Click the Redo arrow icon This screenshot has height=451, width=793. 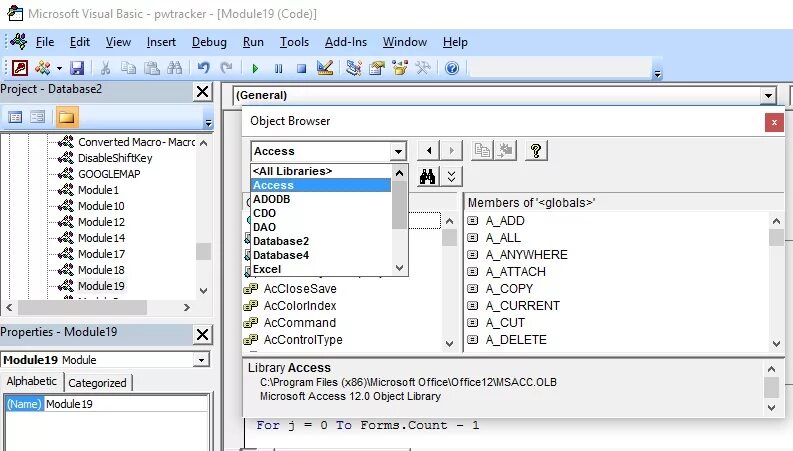[226, 68]
